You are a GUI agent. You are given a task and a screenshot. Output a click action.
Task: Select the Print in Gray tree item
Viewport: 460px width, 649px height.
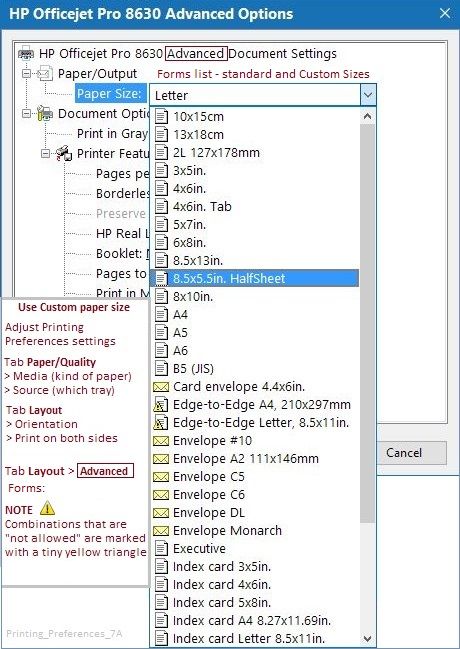(x=112, y=134)
